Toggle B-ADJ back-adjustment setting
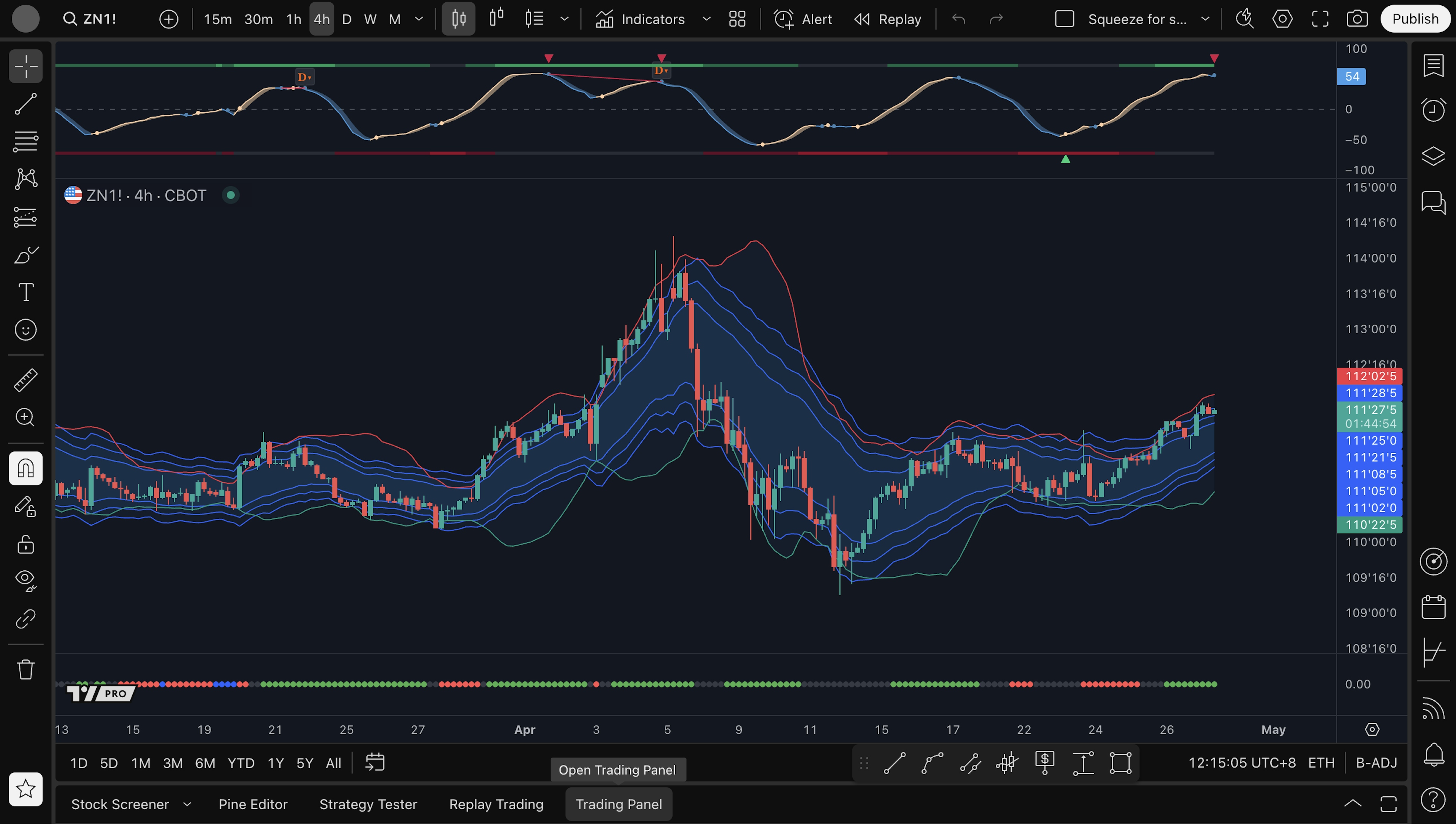This screenshot has height=824, width=1456. click(x=1376, y=763)
